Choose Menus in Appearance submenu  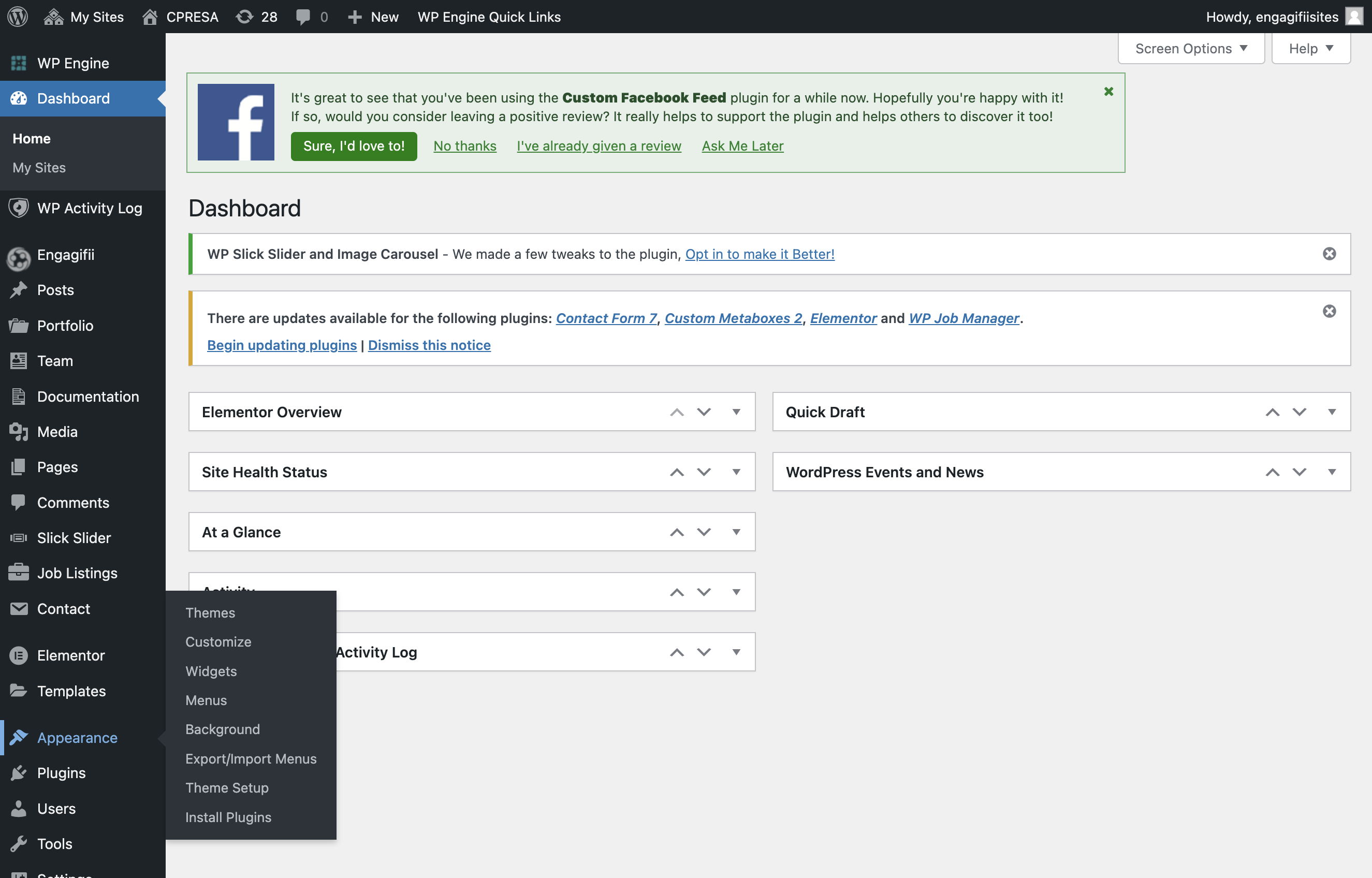[207, 700]
